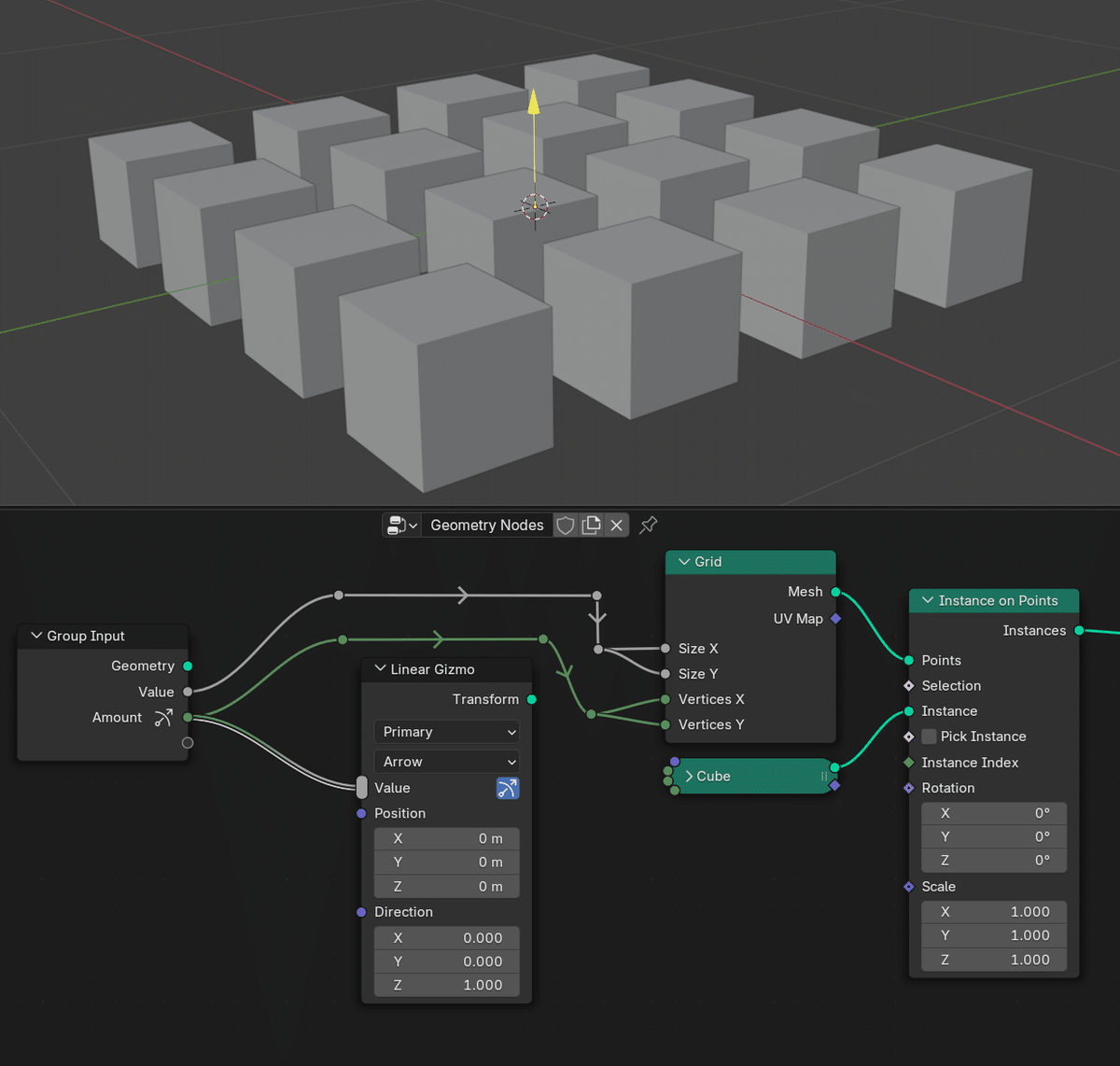The width and height of the screenshot is (1120, 1066).
Task: Toggle the gizmo pin on Value row
Action: [x=507, y=788]
